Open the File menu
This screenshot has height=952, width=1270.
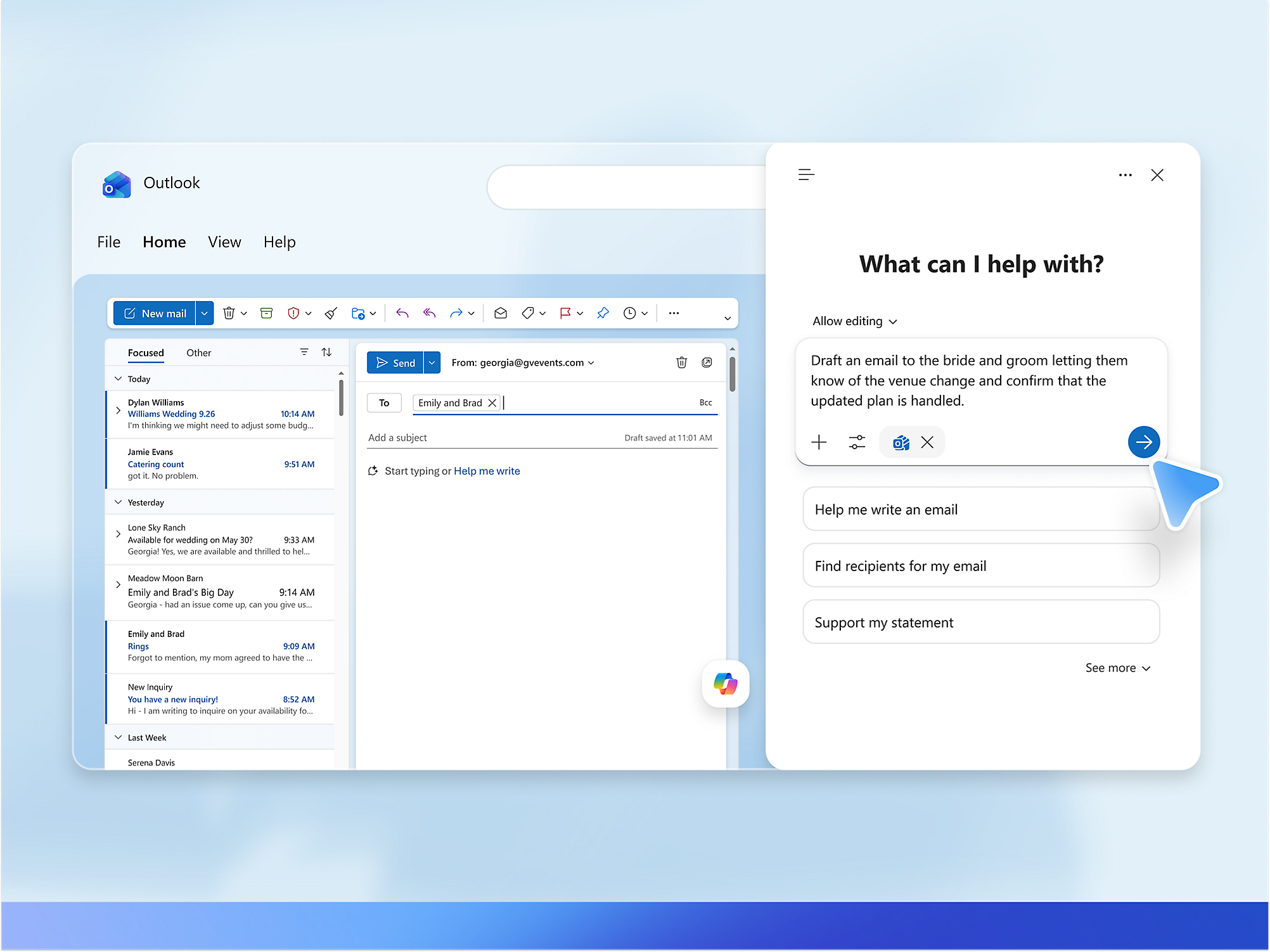click(x=109, y=242)
